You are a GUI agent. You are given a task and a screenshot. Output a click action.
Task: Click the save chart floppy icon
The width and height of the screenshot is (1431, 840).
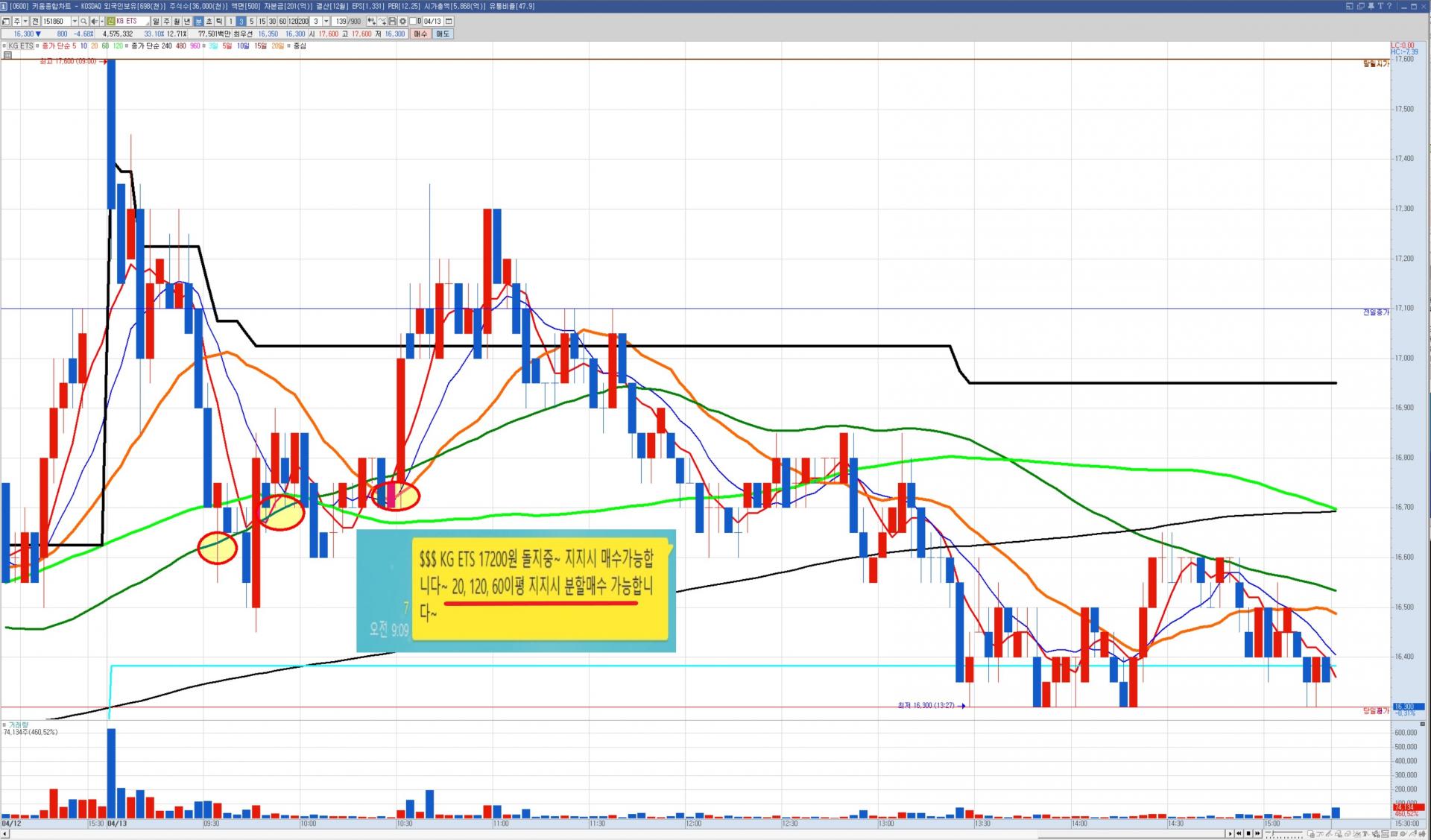point(392,22)
